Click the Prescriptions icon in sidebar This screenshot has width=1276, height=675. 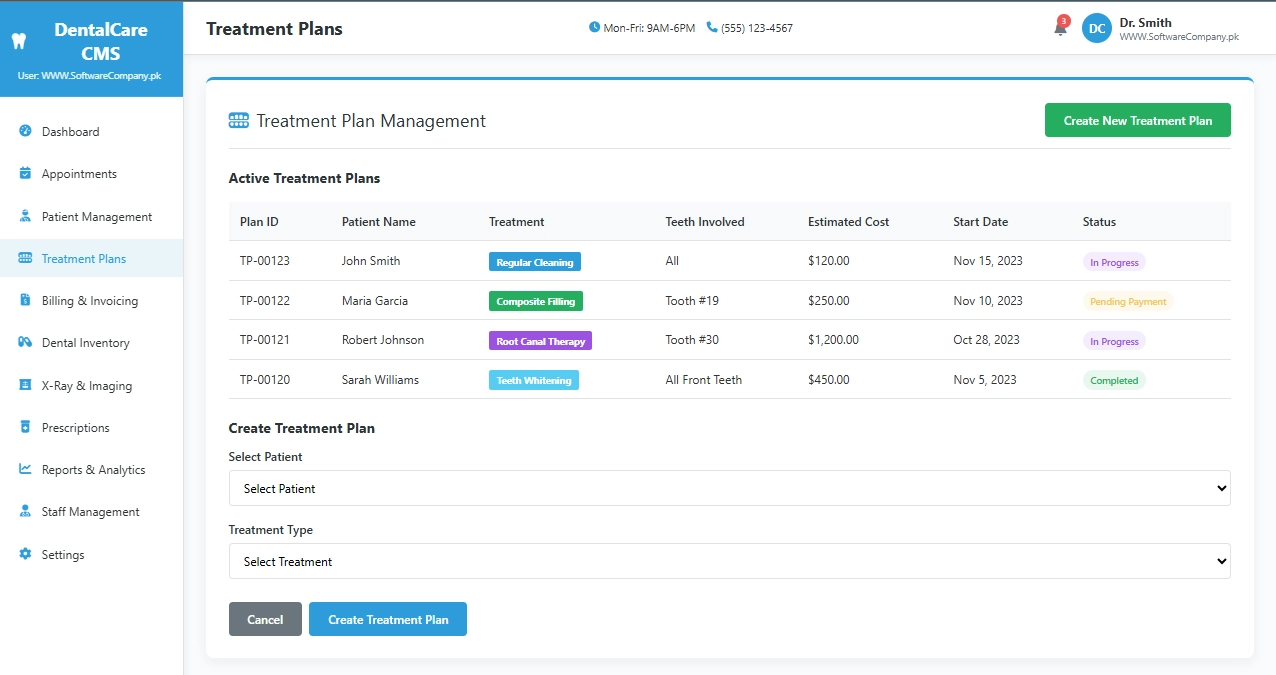pyautogui.click(x=25, y=427)
